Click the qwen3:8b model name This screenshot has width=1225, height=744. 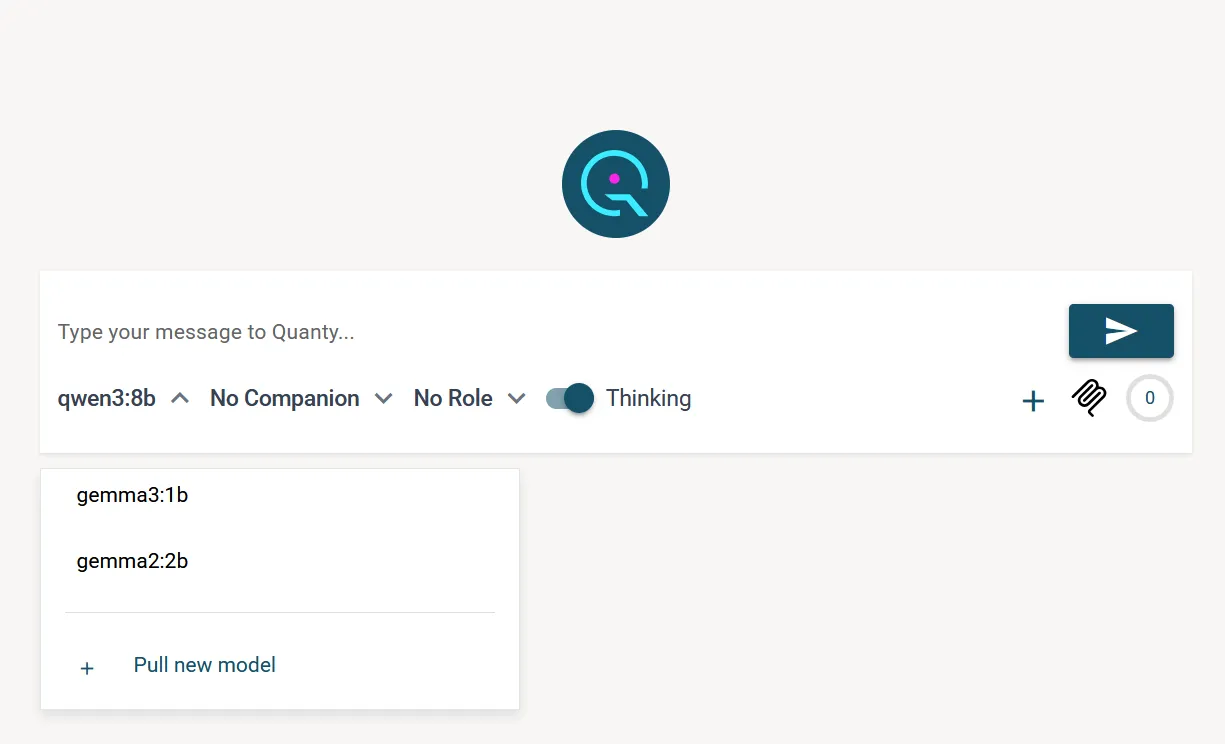point(106,398)
